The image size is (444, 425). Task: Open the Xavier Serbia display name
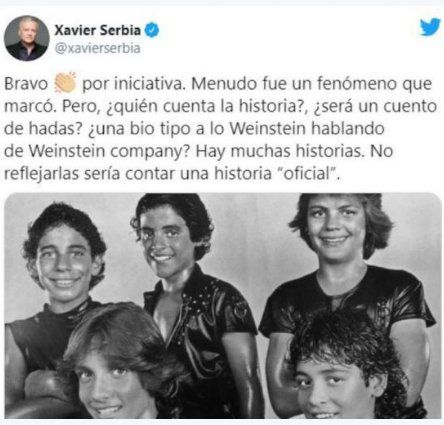coord(97,30)
